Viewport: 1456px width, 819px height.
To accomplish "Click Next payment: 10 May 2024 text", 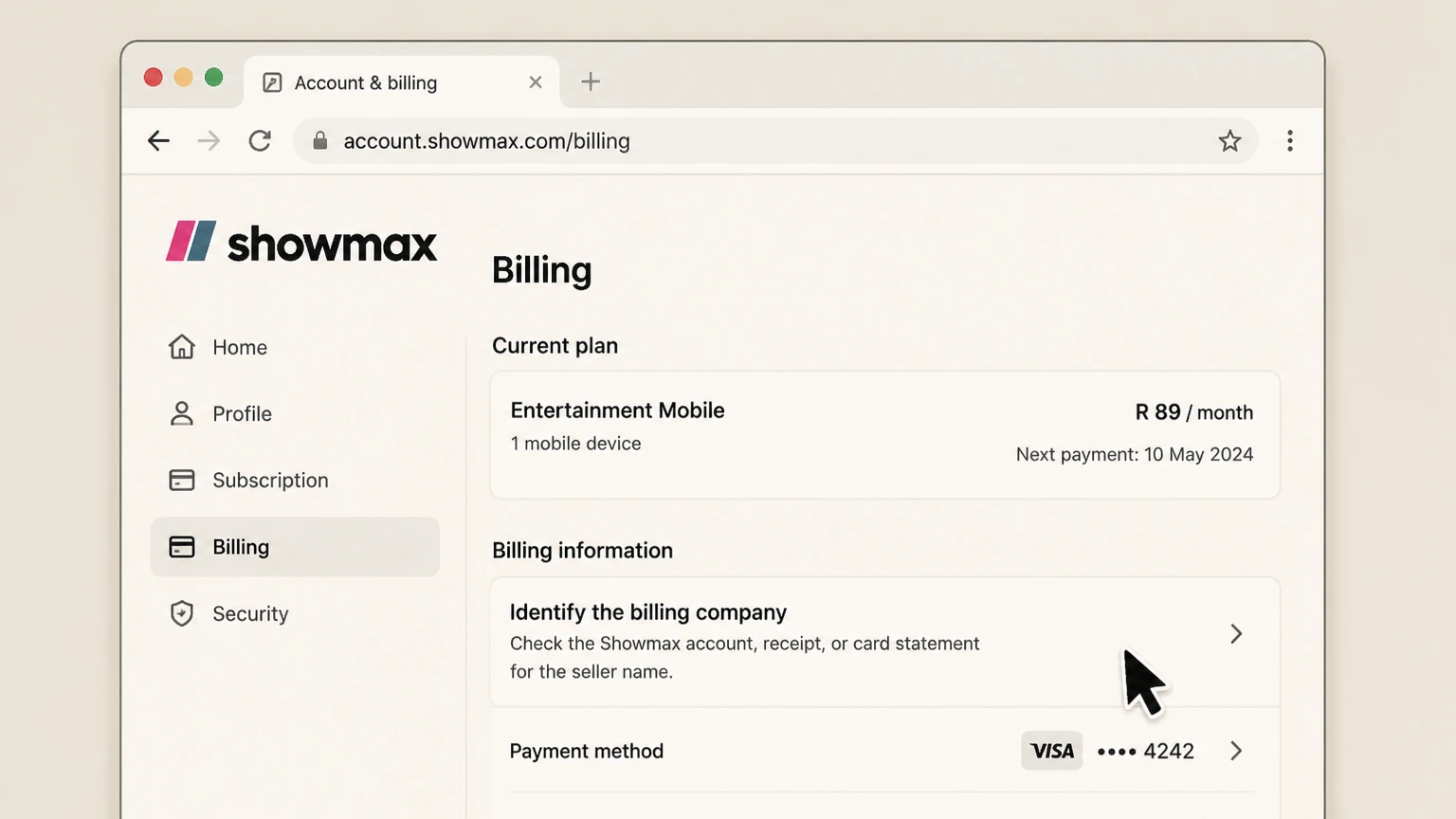I will pos(1135,454).
